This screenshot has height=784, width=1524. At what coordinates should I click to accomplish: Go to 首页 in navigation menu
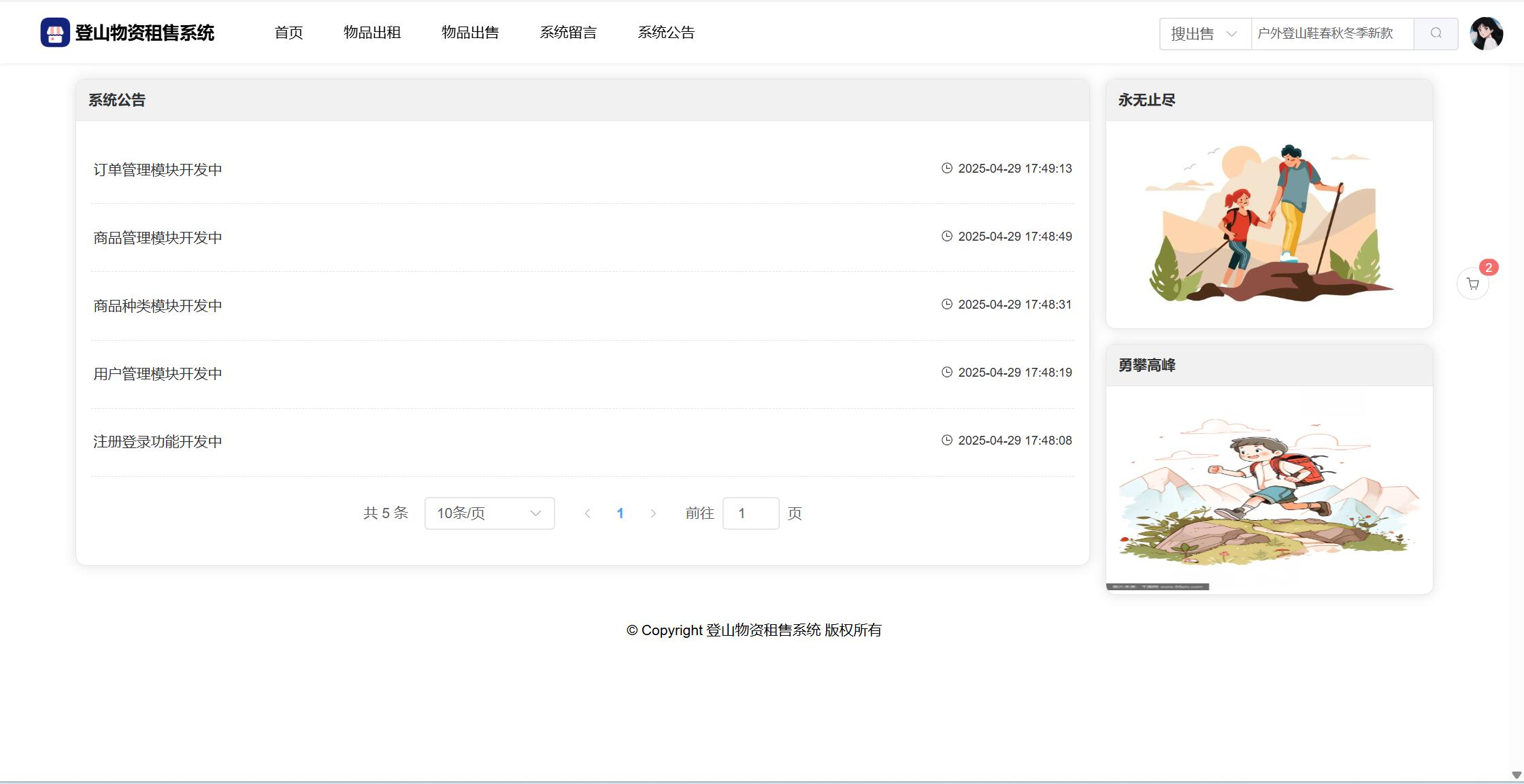(x=288, y=33)
